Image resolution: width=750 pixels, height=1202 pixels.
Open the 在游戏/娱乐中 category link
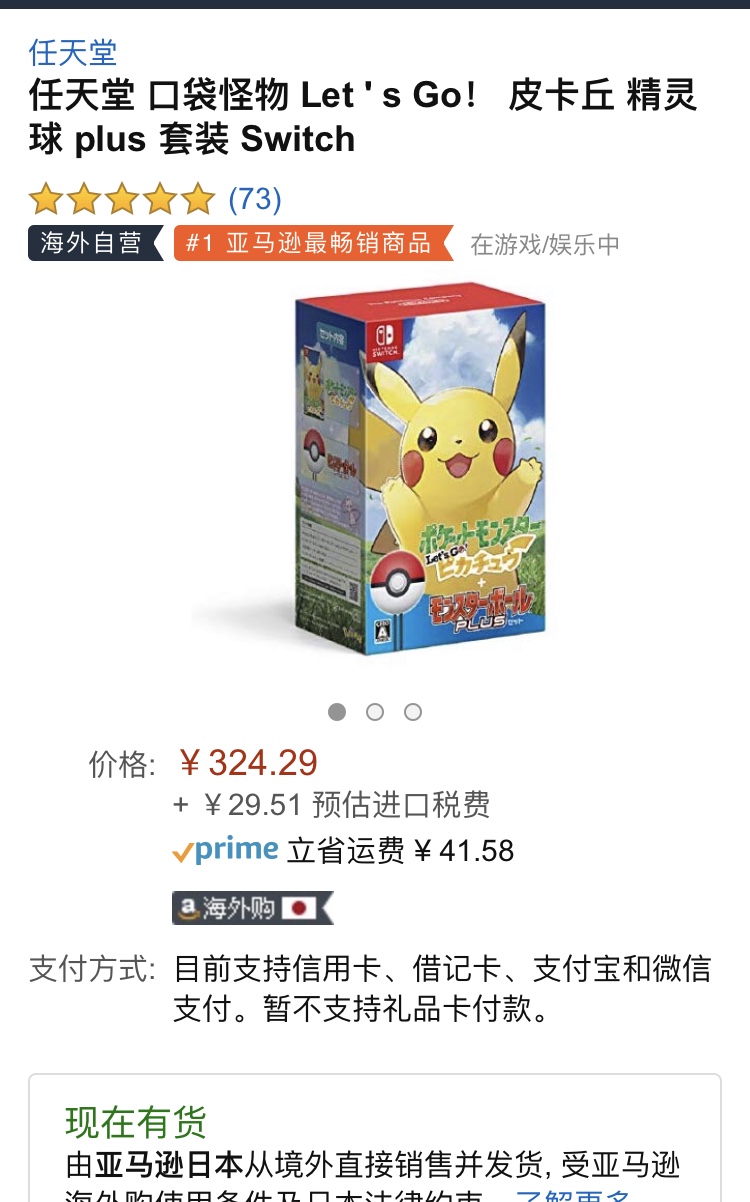545,244
